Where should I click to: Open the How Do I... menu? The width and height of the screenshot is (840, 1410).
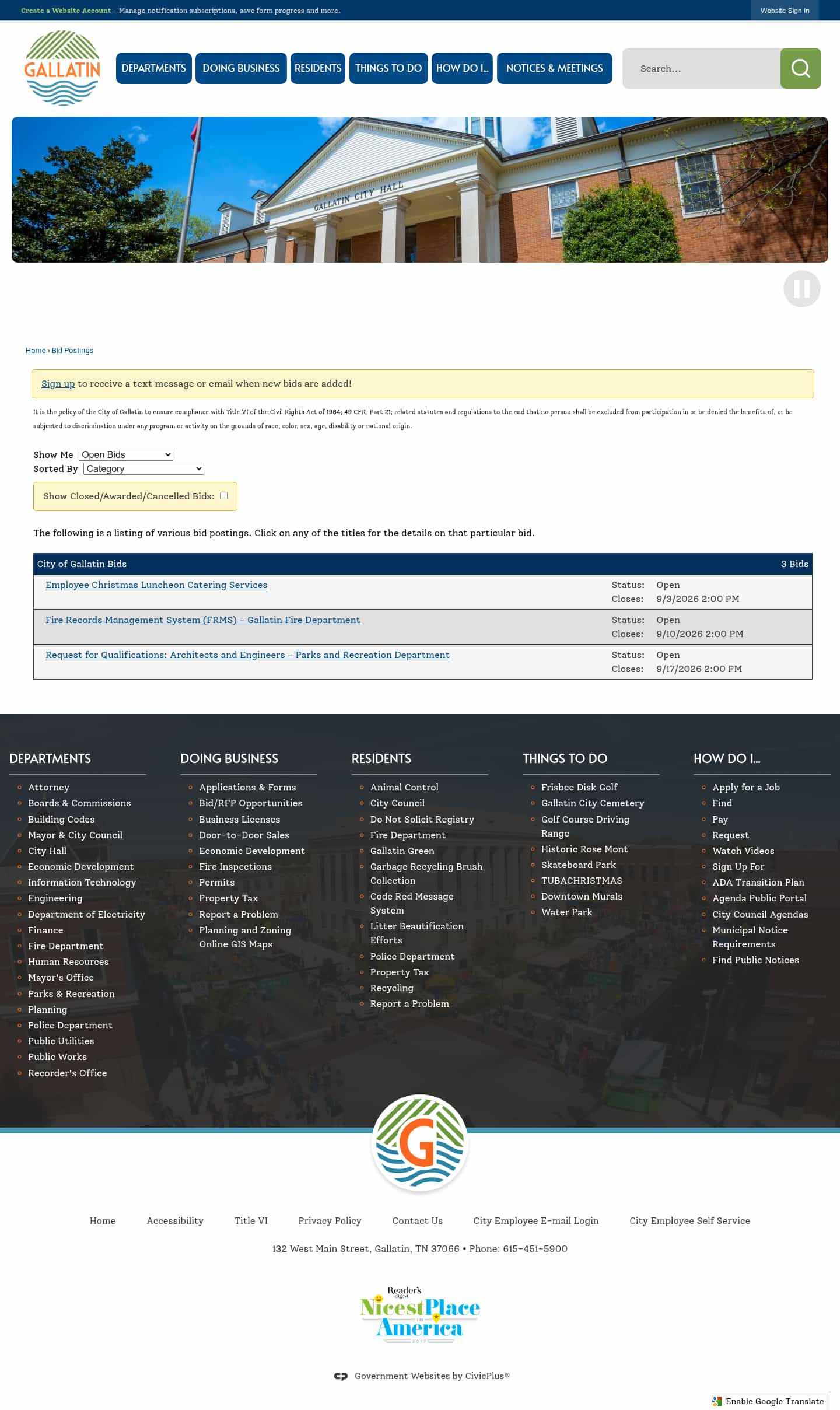[x=462, y=68]
